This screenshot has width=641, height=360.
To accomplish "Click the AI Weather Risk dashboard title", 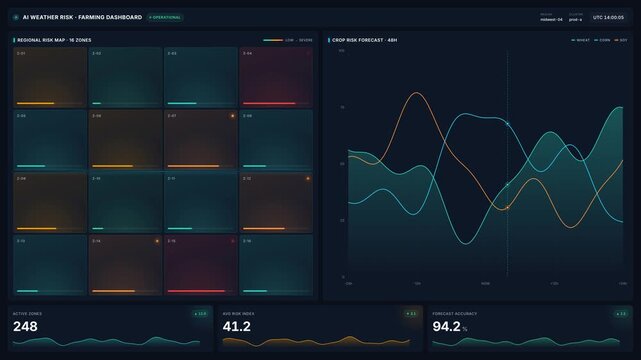I will click(x=82, y=17).
